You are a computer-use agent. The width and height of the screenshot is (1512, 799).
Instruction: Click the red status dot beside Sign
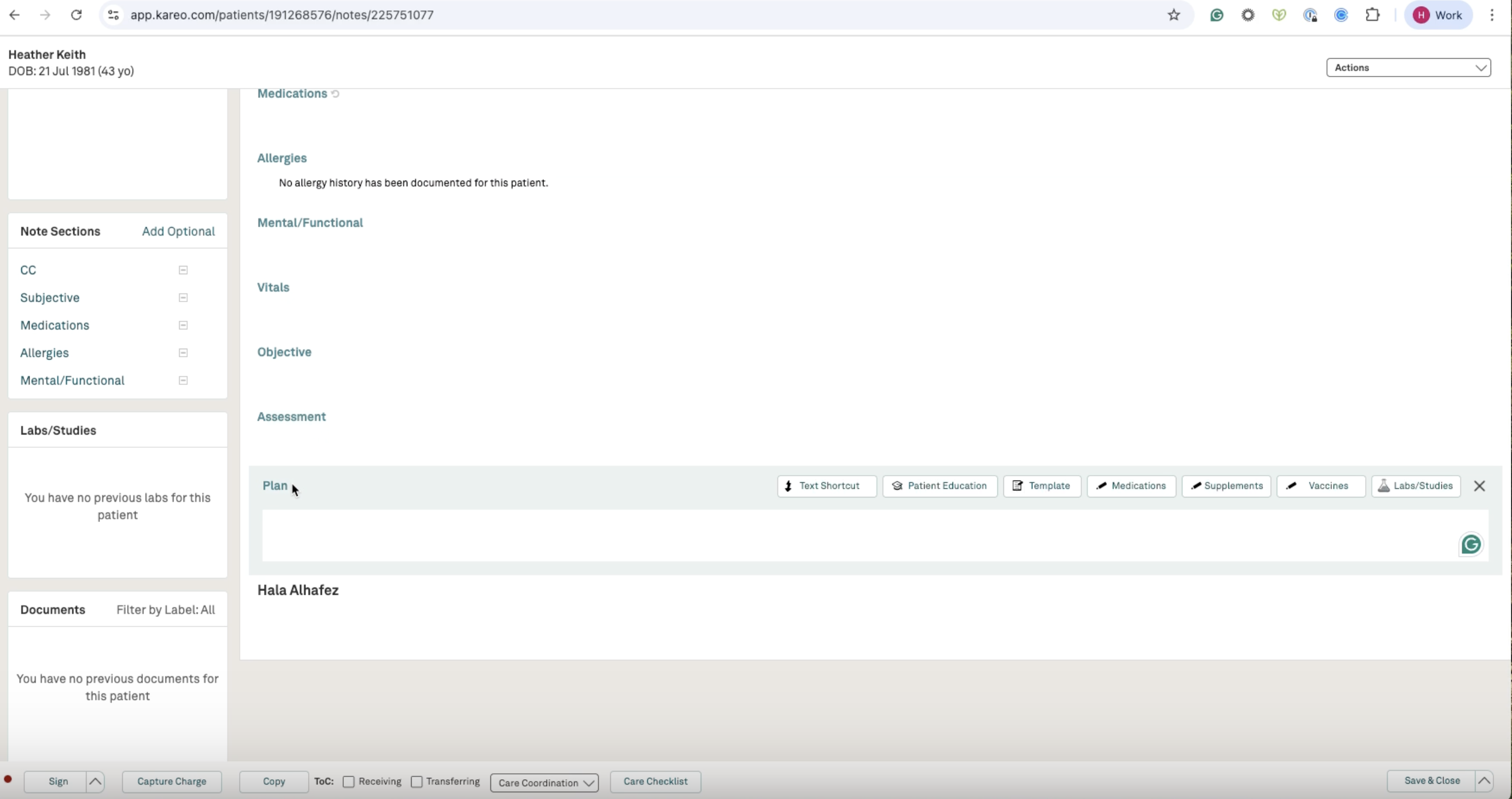pos(8,780)
